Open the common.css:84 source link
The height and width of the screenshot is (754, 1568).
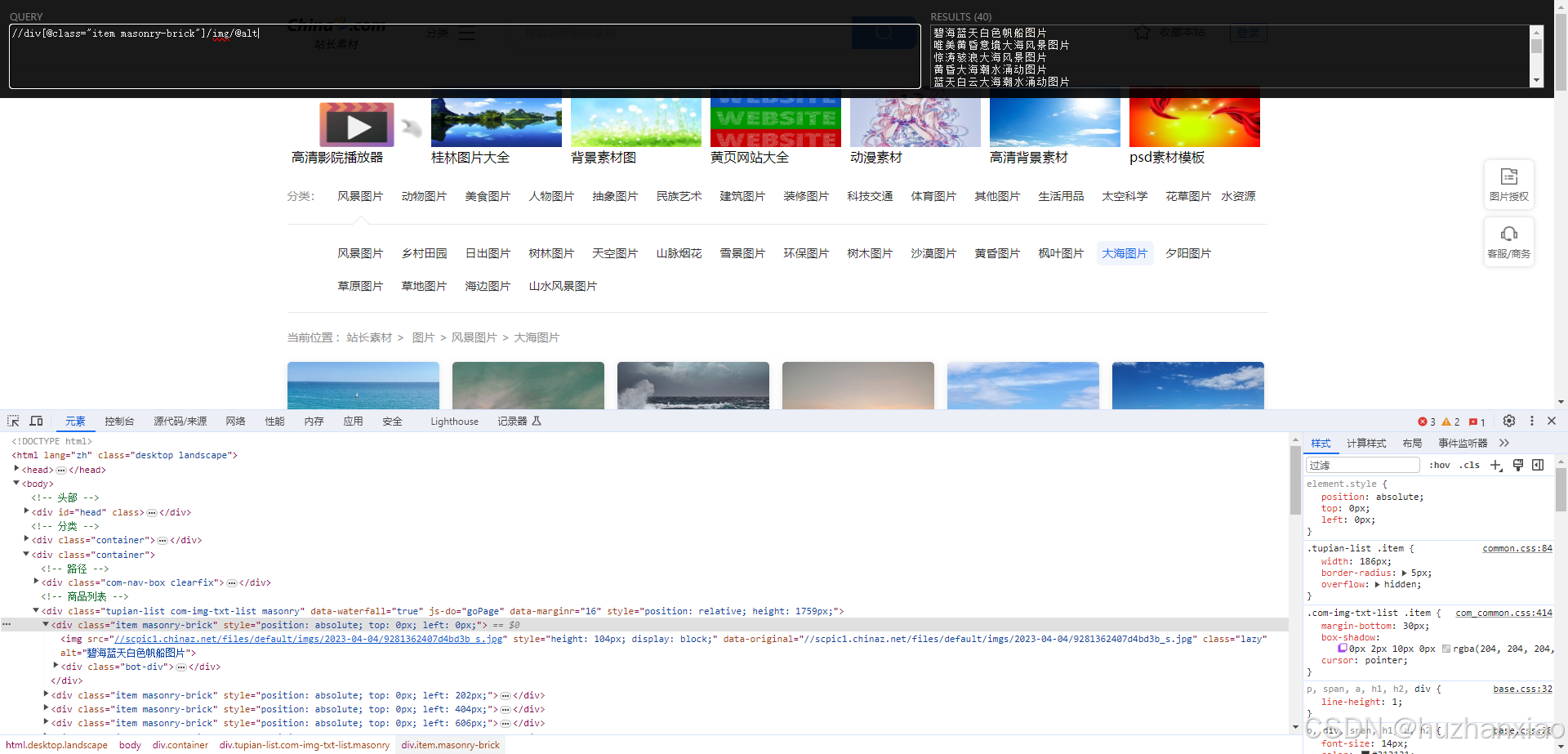1517,549
